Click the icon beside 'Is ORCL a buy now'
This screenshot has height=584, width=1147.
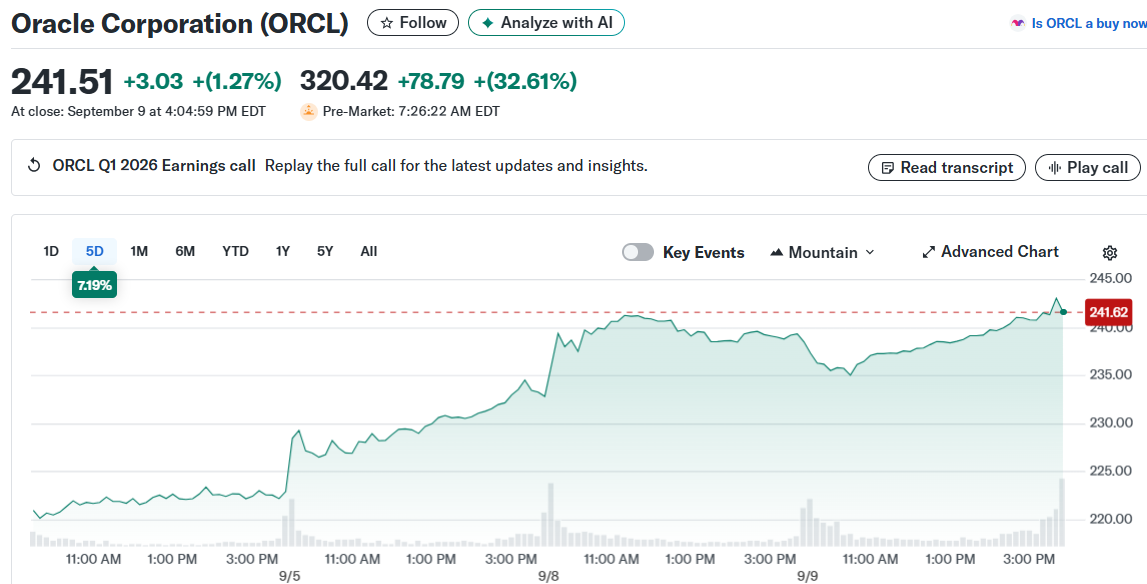coord(1018,23)
